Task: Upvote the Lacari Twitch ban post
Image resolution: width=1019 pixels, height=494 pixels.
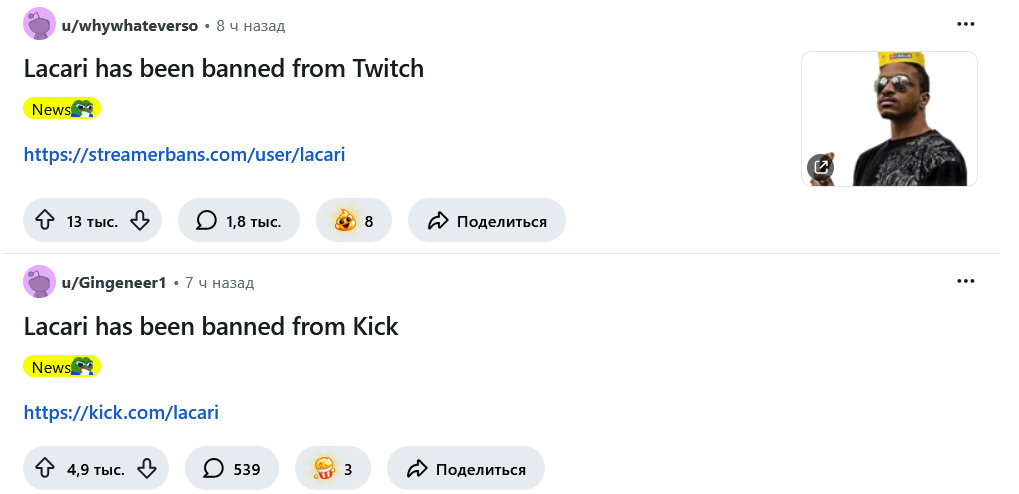Action: (44, 221)
